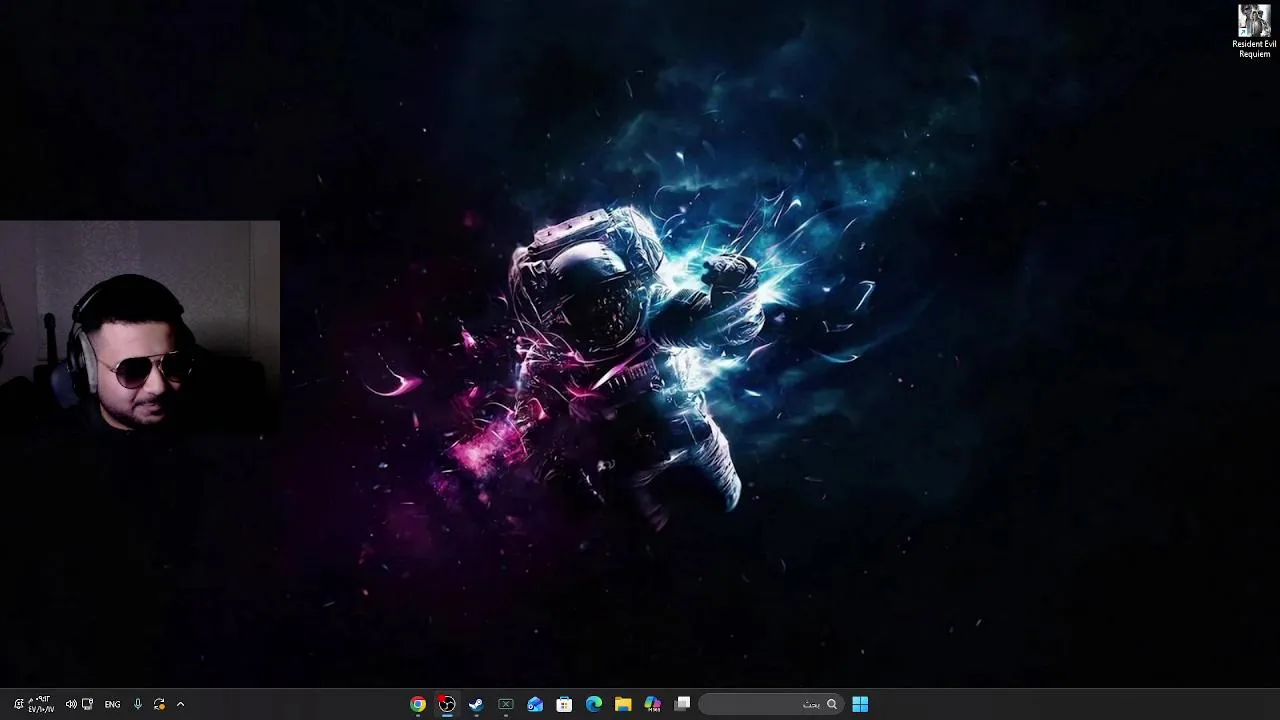Click the microphone tray icon

click(x=138, y=704)
